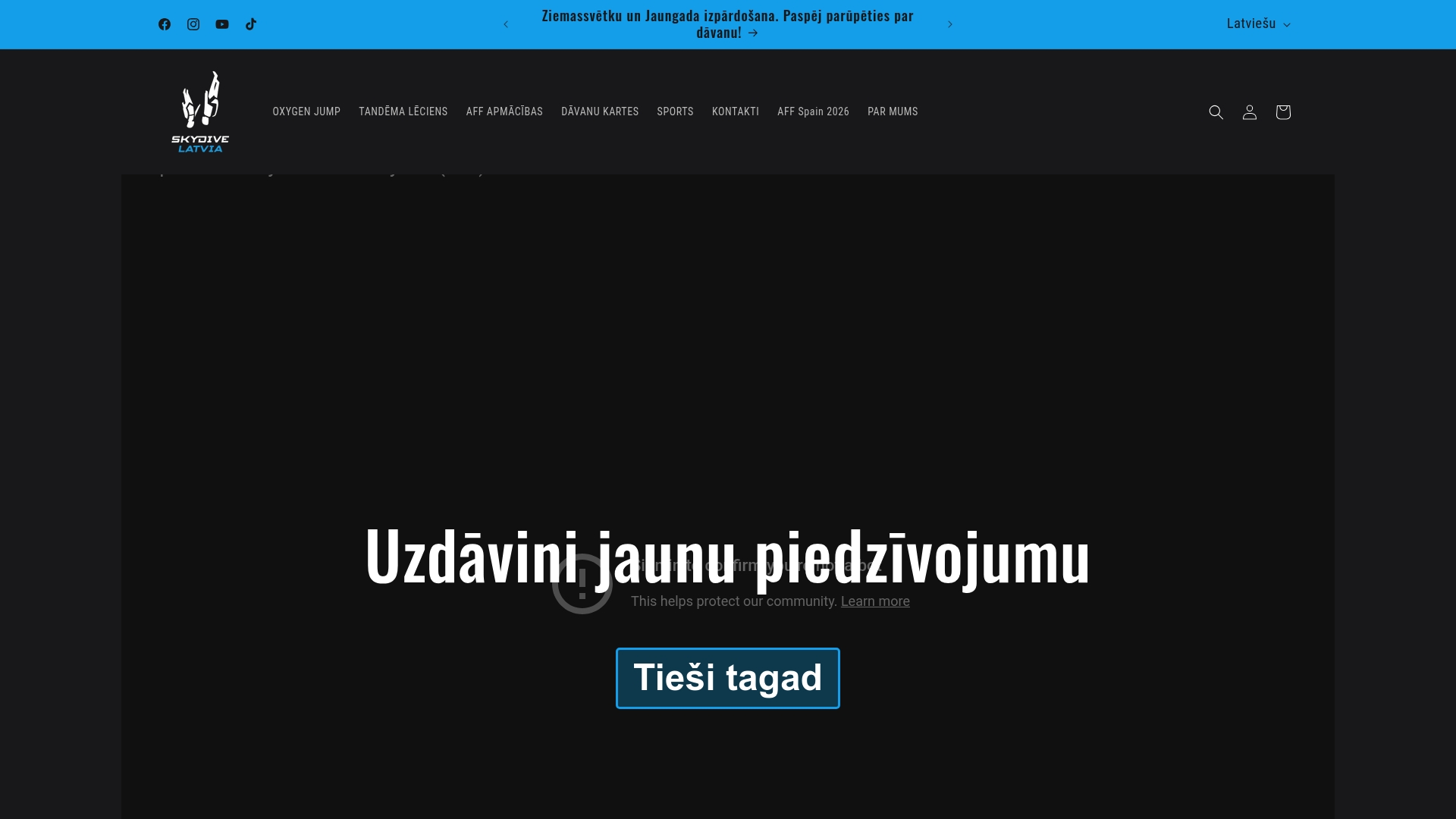Open the account login icon
This screenshot has width=1456, height=819.
1249,111
